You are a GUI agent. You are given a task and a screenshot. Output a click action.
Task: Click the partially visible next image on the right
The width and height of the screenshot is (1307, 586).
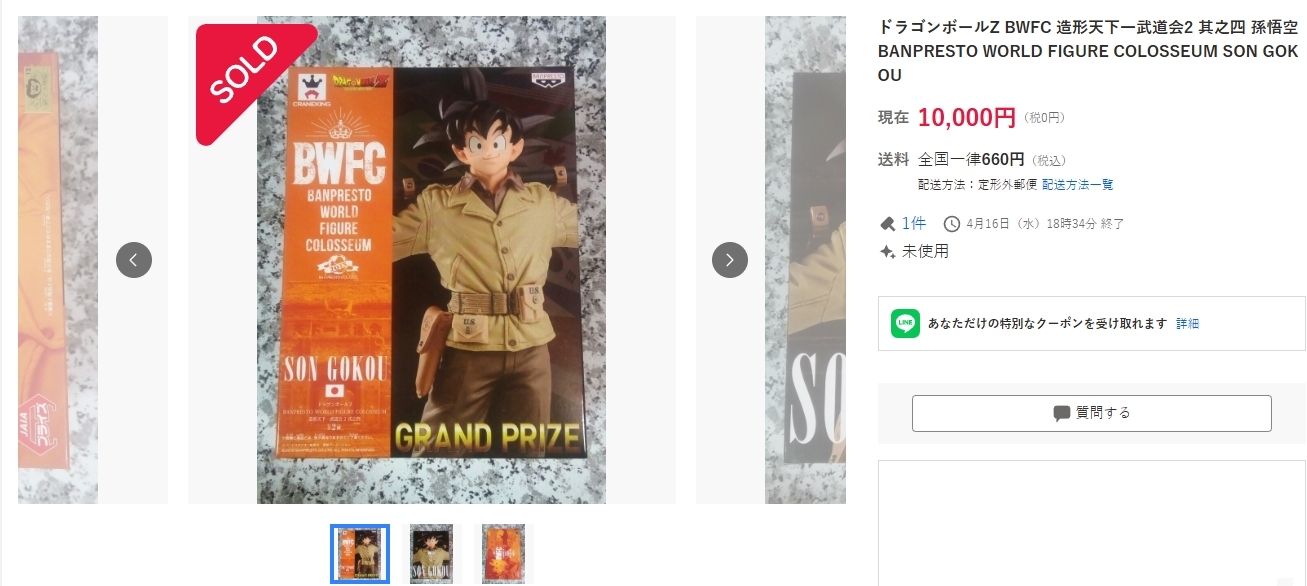[805, 260]
